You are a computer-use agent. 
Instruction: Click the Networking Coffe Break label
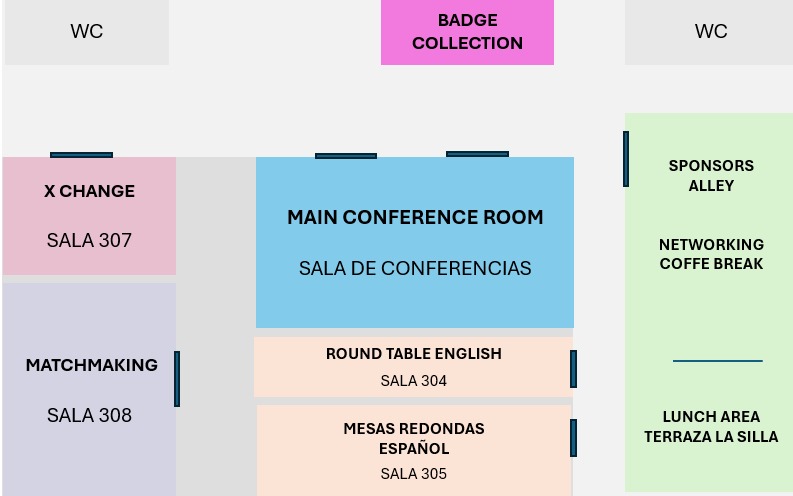(x=711, y=254)
